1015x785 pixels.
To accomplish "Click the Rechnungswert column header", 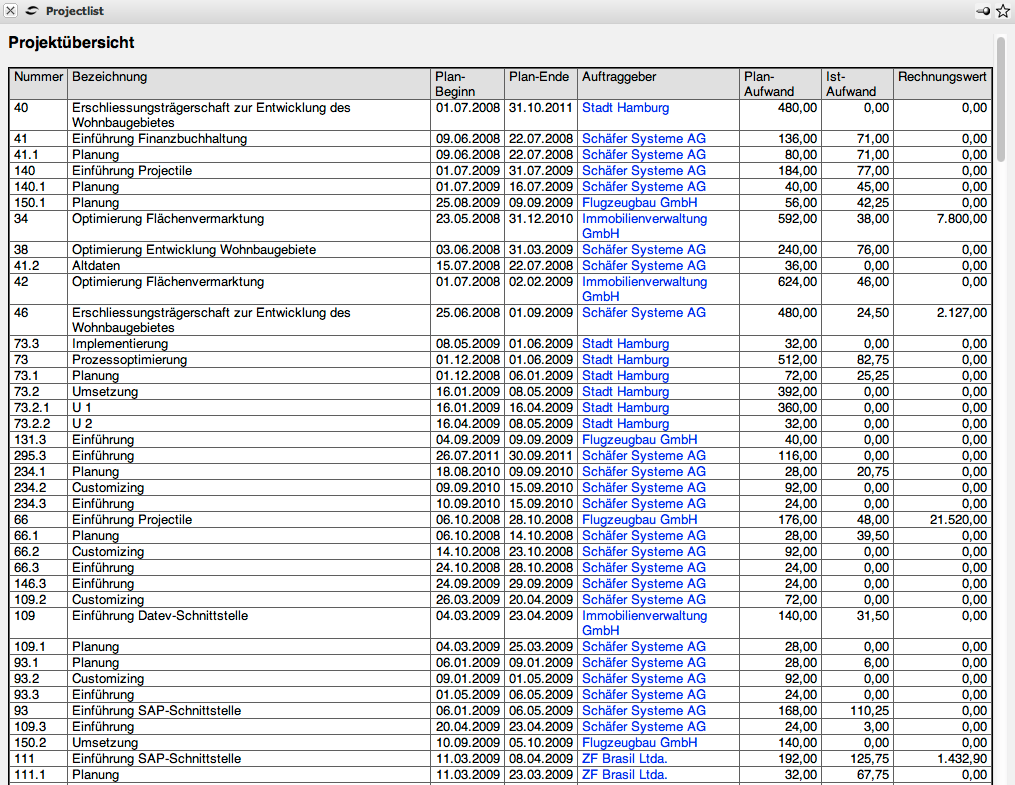I will (942, 77).
